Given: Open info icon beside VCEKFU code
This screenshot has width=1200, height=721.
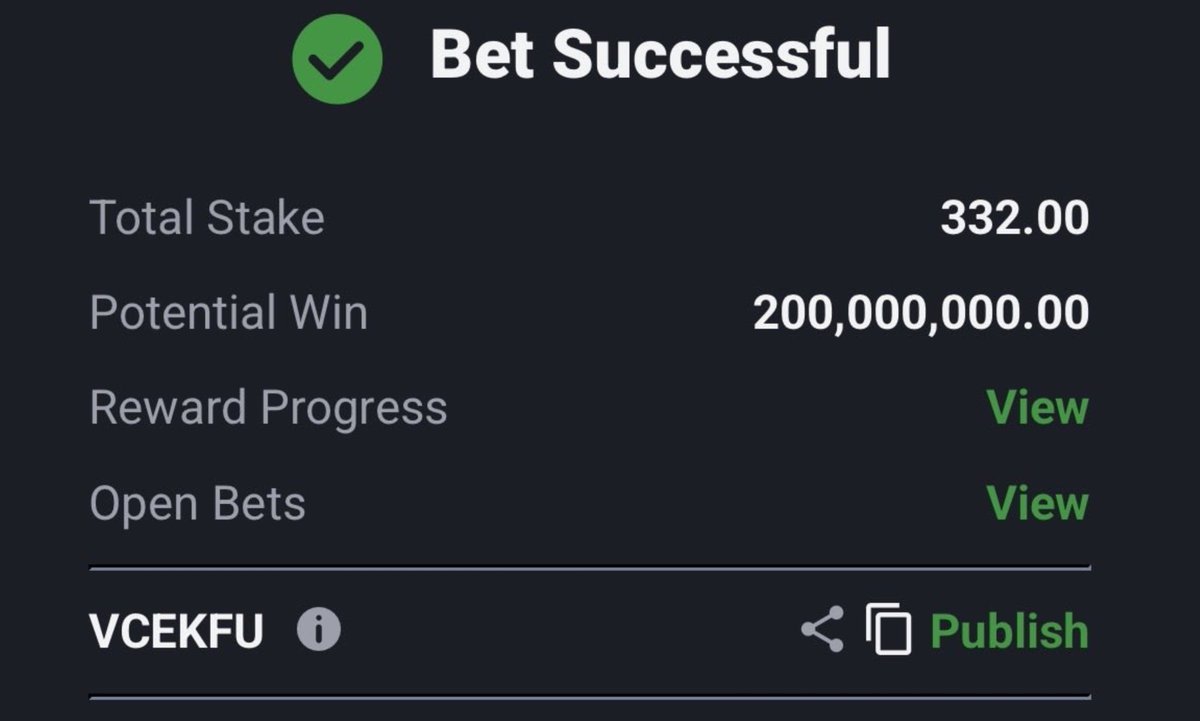Looking at the screenshot, I should click(319, 630).
